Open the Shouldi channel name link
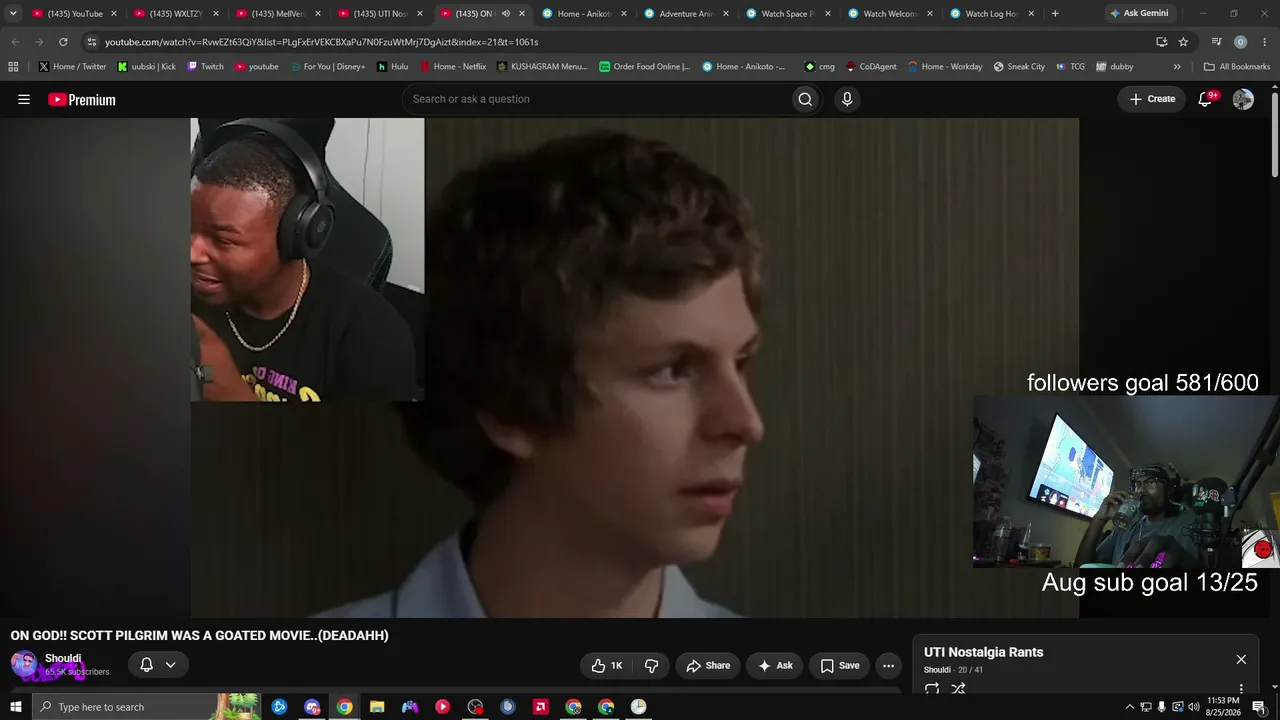Image resolution: width=1280 pixels, height=720 pixels. 63,658
